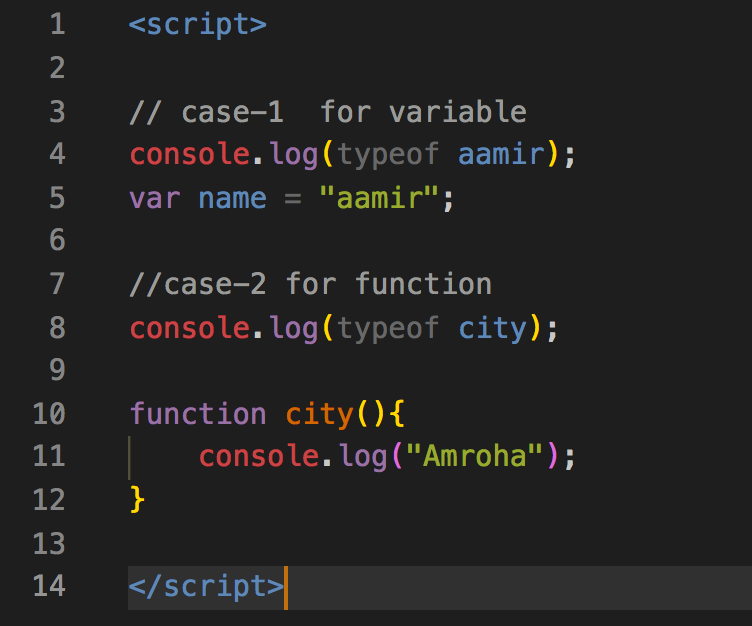
Task: Click 'console' on line 11
Action: [259, 456]
